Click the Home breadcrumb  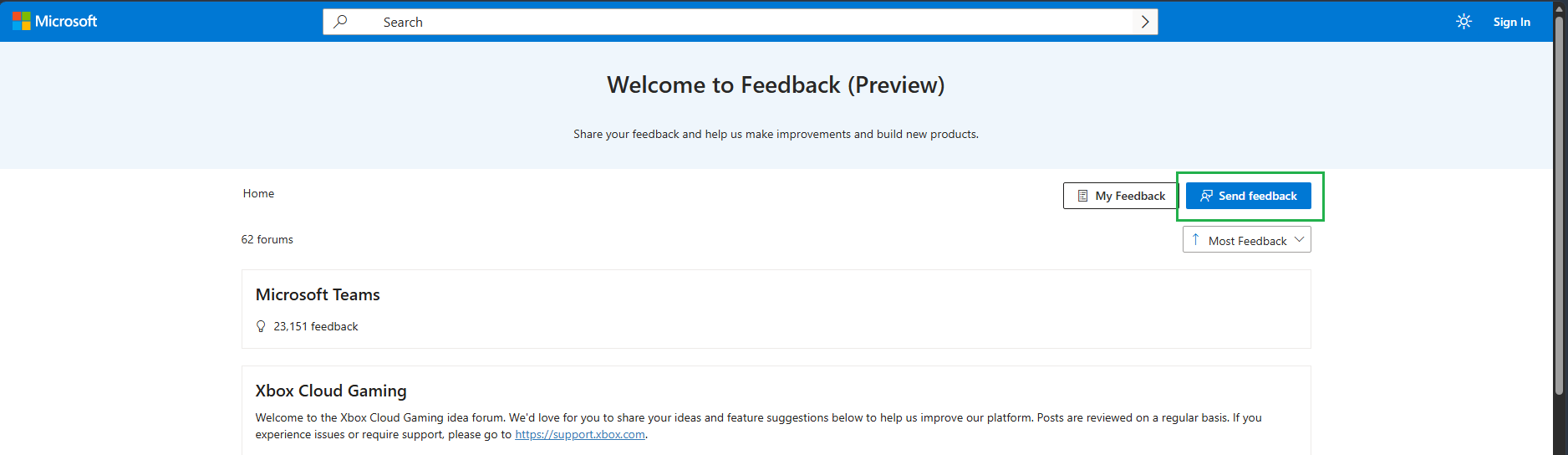pyautogui.click(x=258, y=193)
